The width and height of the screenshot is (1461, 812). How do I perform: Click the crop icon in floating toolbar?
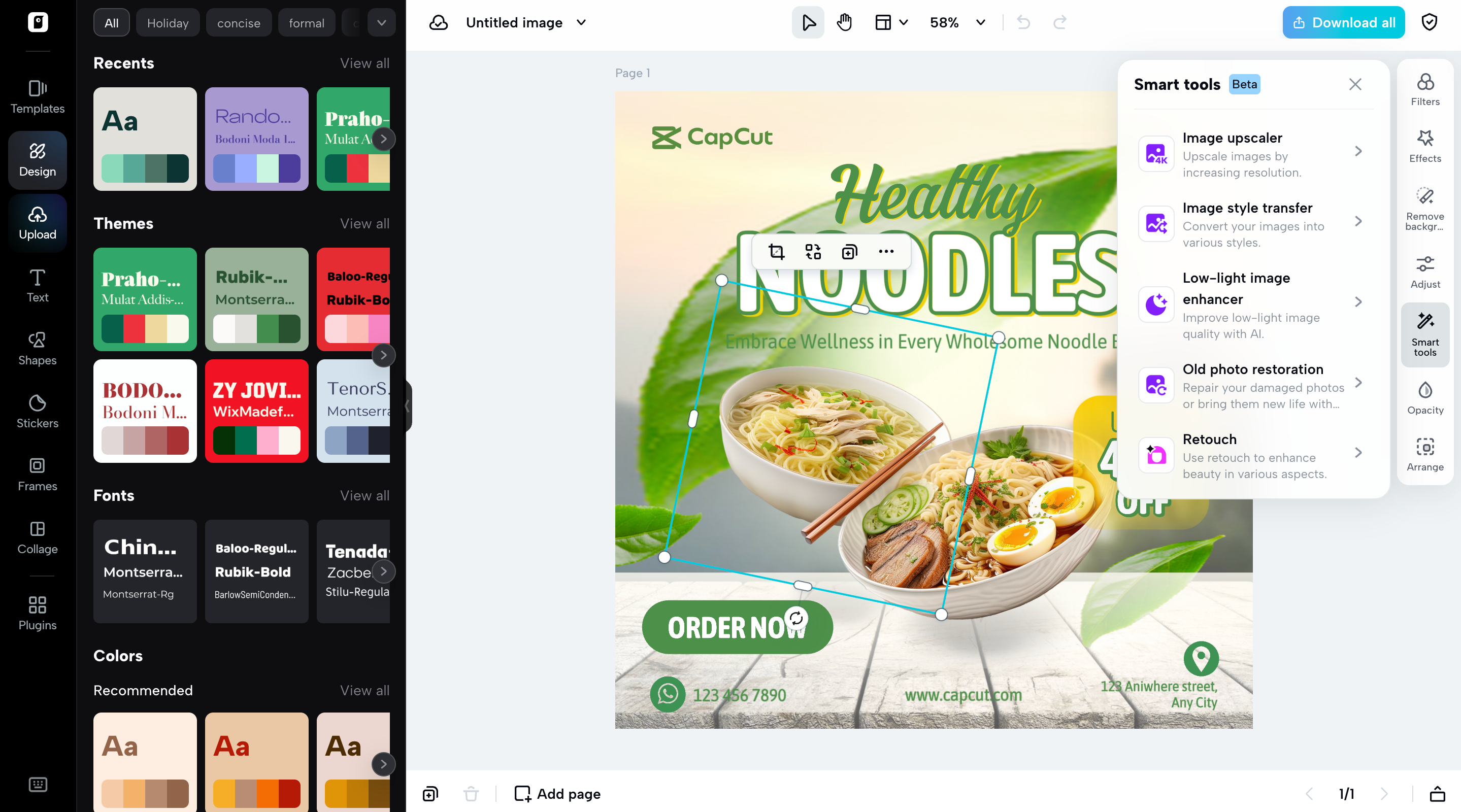coord(776,252)
